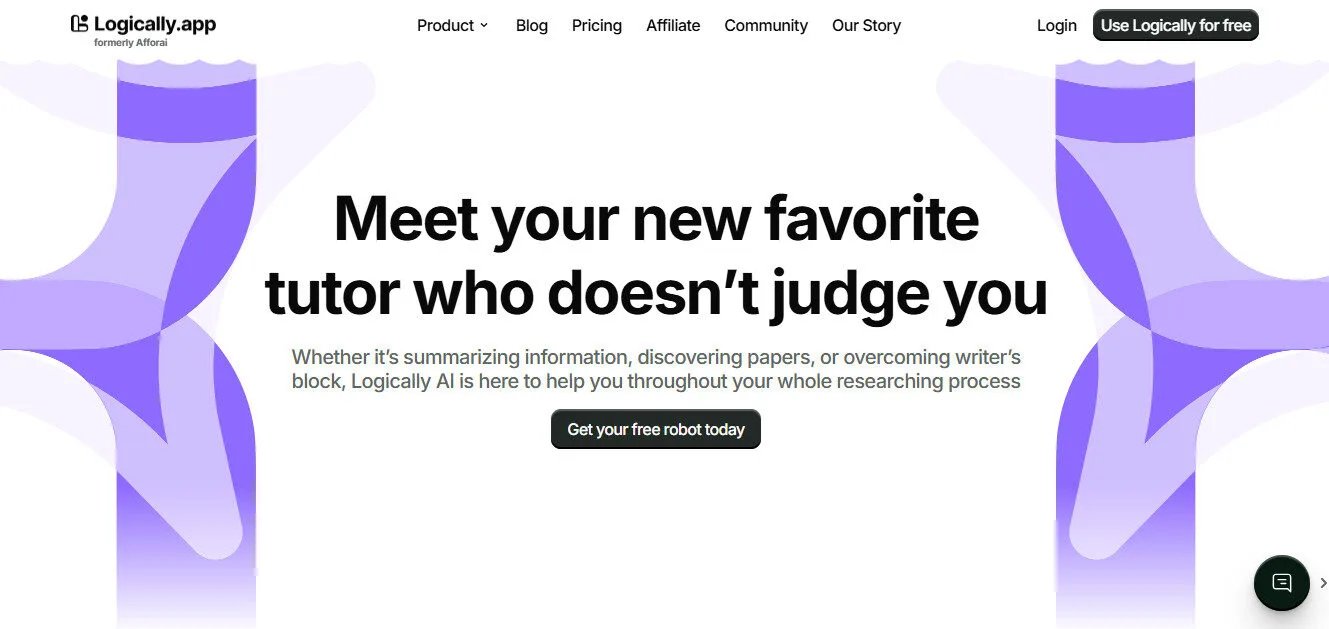Sign in via the Login link
Image resolution: width=1329 pixels, height=629 pixels.
[1056, 25]
